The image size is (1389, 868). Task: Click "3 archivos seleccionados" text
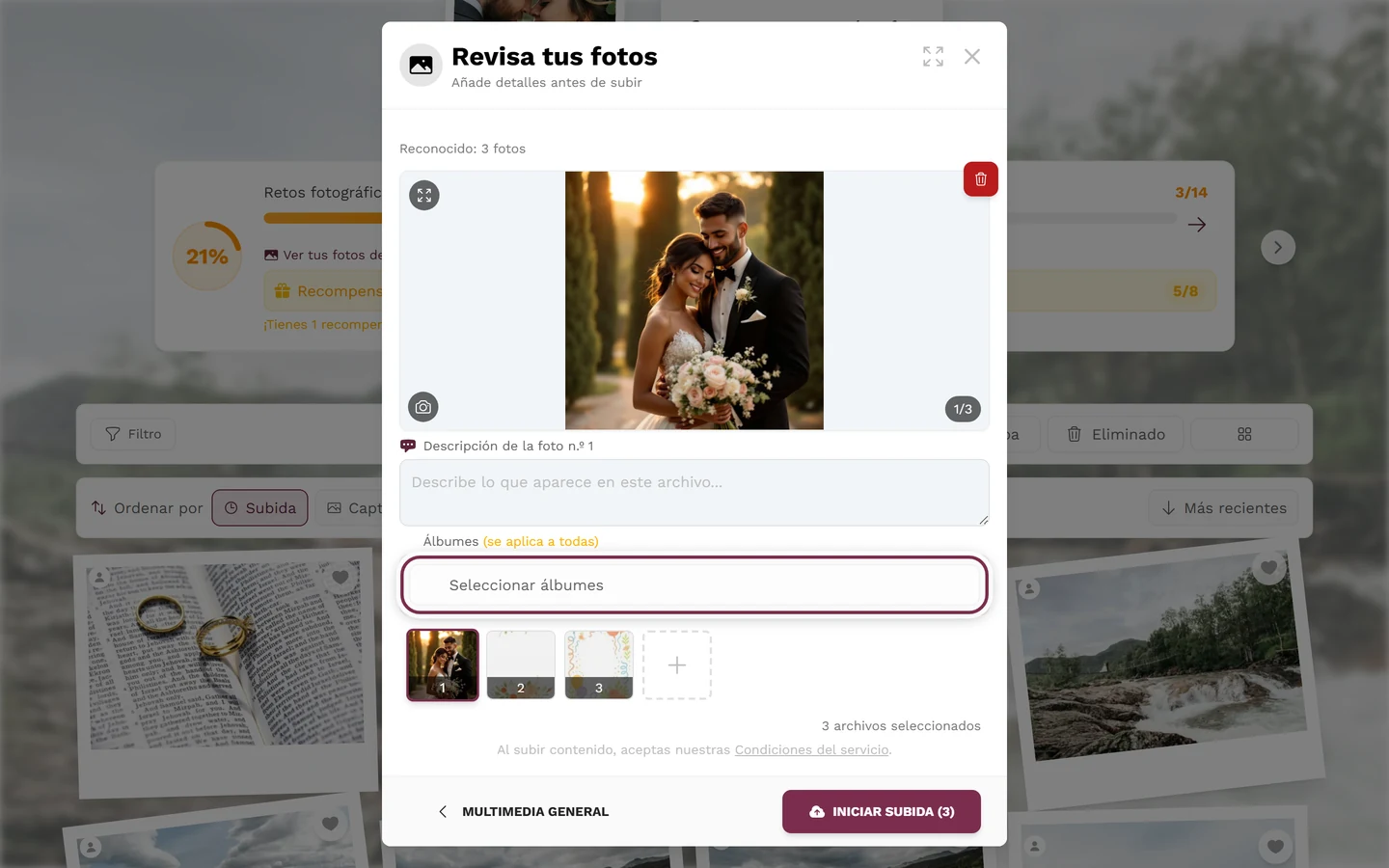(x=901, y=726)
